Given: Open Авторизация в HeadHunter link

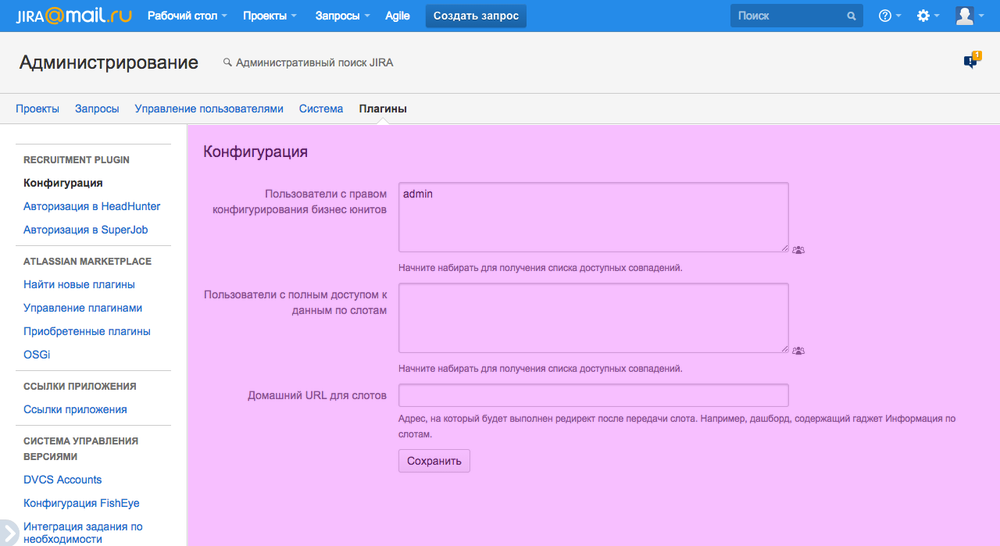Looking at the screenshot, I should click(x=92, y=206).
